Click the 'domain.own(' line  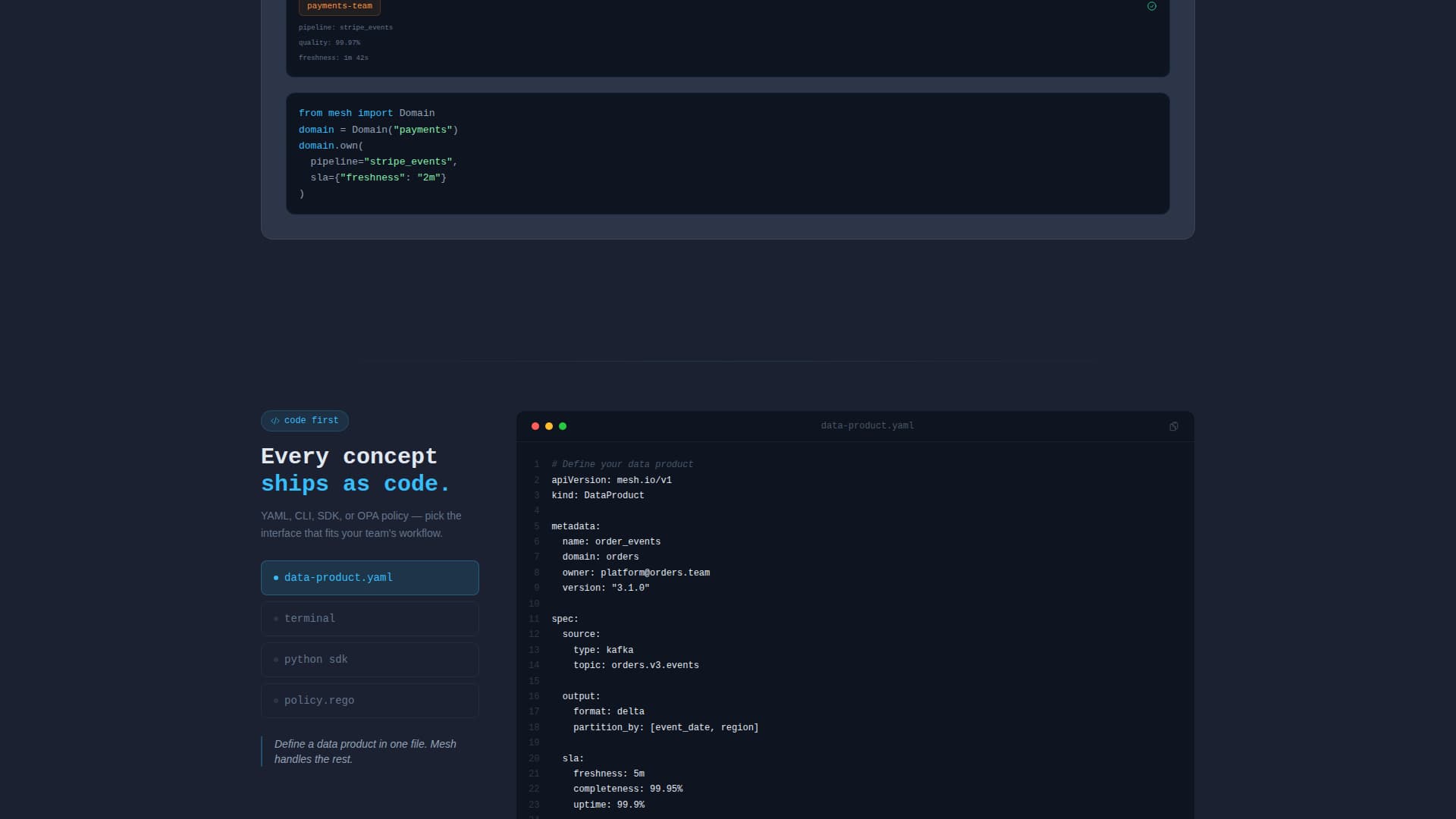331,146
